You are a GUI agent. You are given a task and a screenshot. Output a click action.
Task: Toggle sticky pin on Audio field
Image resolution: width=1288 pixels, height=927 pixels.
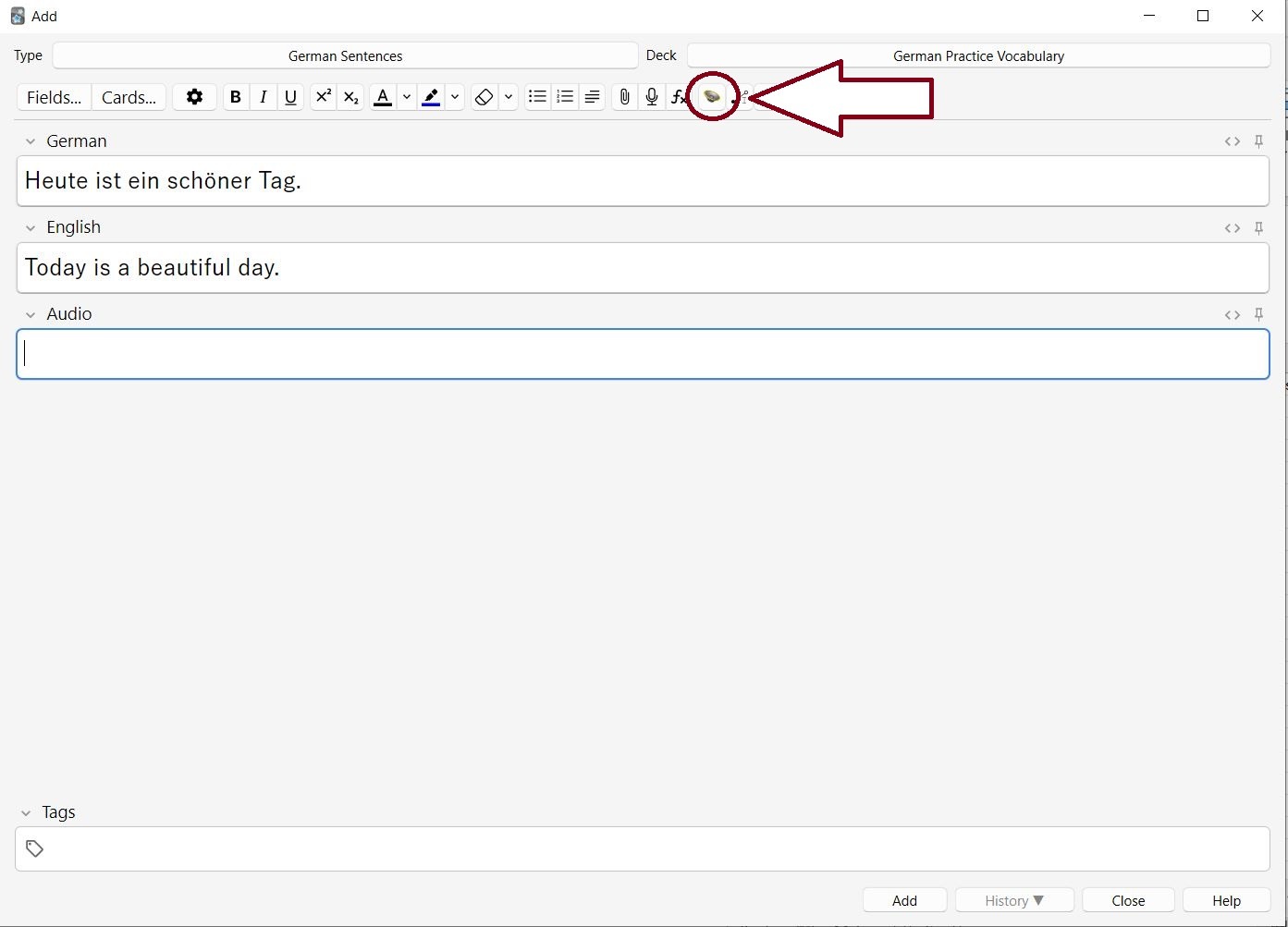pyautogui.click(x=1258, y=314)
